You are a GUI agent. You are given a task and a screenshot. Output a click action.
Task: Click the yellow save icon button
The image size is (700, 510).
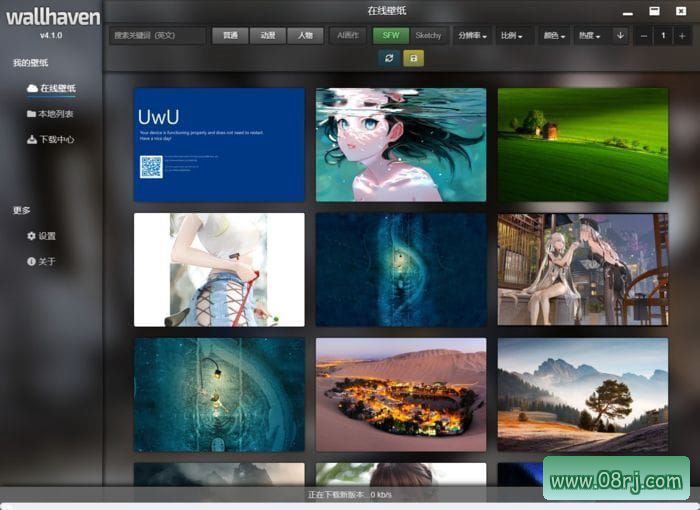[413, 59]
